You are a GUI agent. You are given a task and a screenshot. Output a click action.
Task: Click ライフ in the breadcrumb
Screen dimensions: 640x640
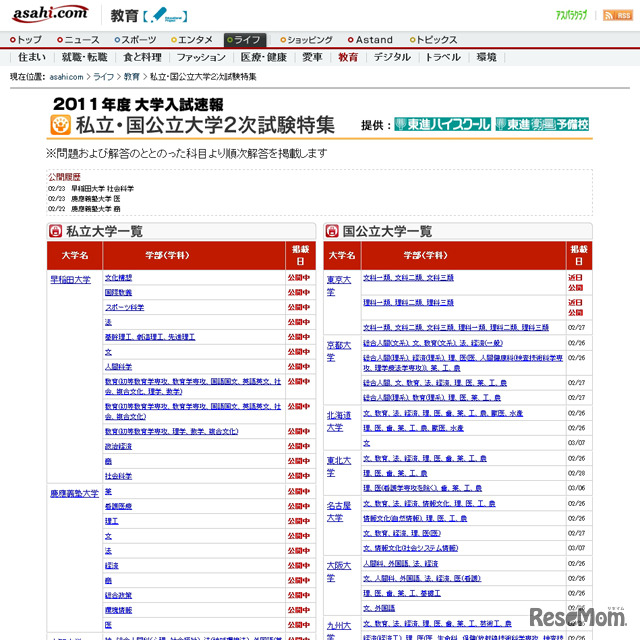[x=103, y=77]
